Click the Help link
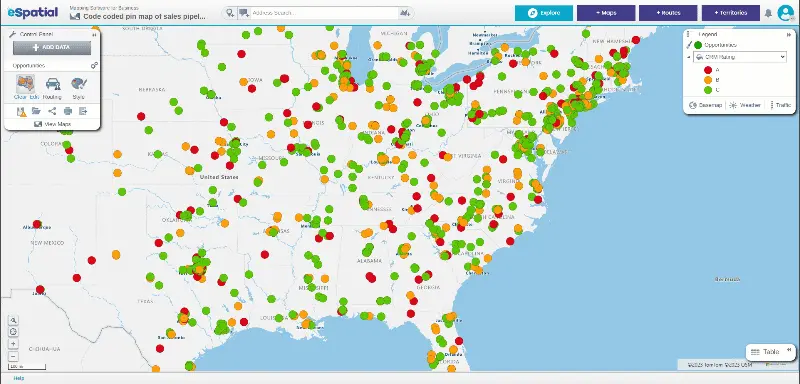 pos(19,378)
